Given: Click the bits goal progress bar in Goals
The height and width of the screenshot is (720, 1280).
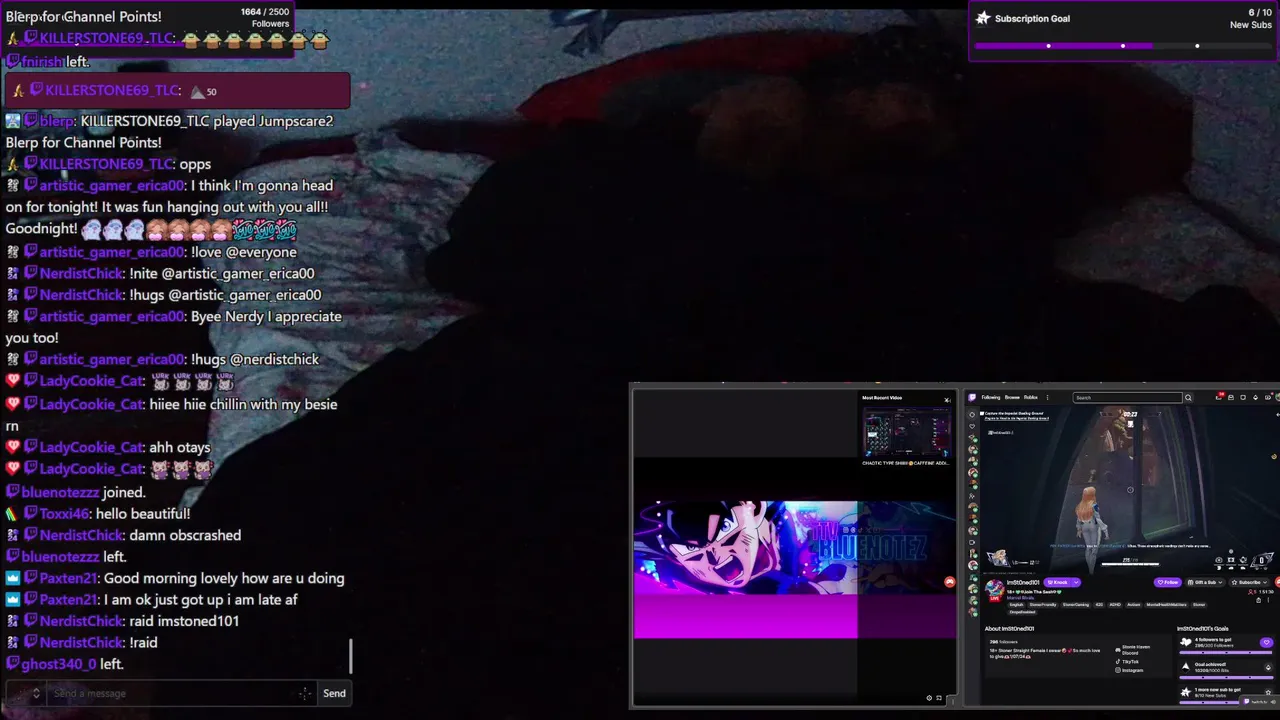Looking at the screenshot, I should [x=1226, y=677].
